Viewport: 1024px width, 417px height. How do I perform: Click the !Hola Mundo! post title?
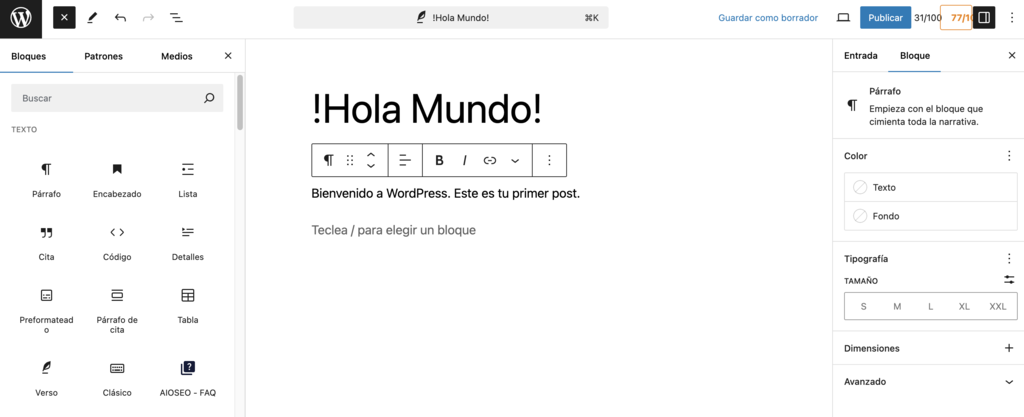tap(427, 108)
